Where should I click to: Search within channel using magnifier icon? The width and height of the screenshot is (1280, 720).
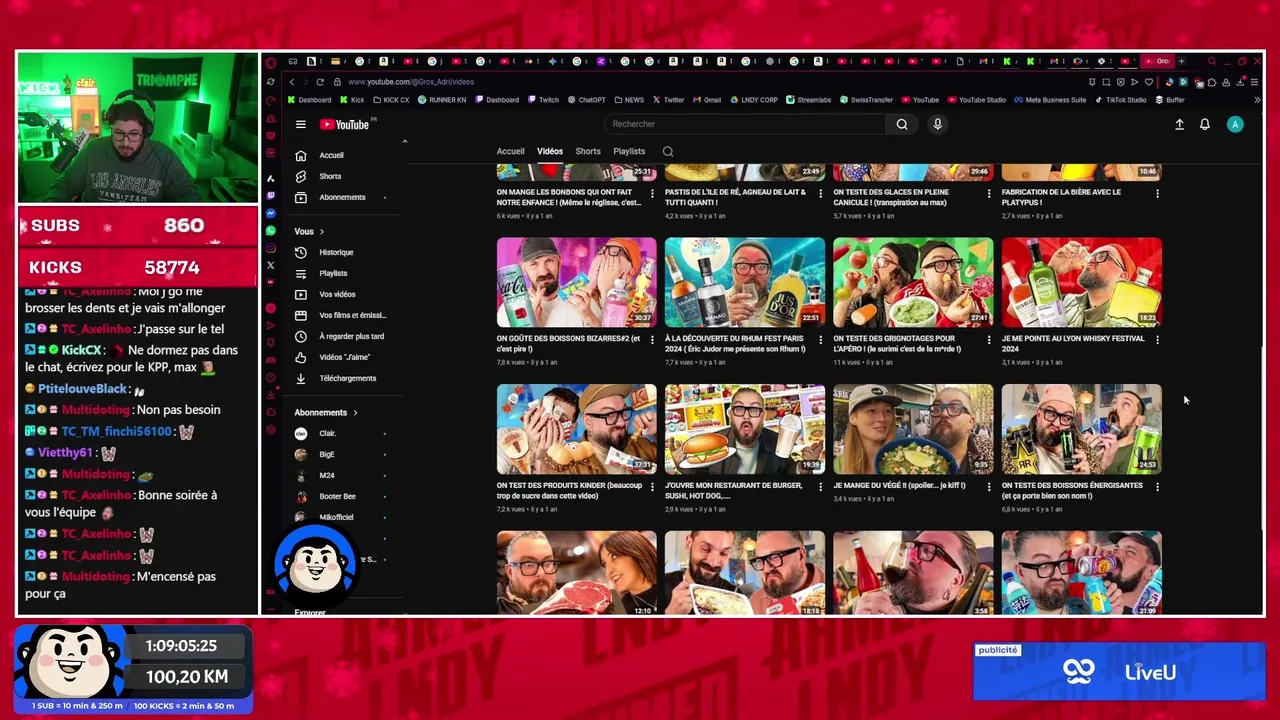tap(668, 152)
